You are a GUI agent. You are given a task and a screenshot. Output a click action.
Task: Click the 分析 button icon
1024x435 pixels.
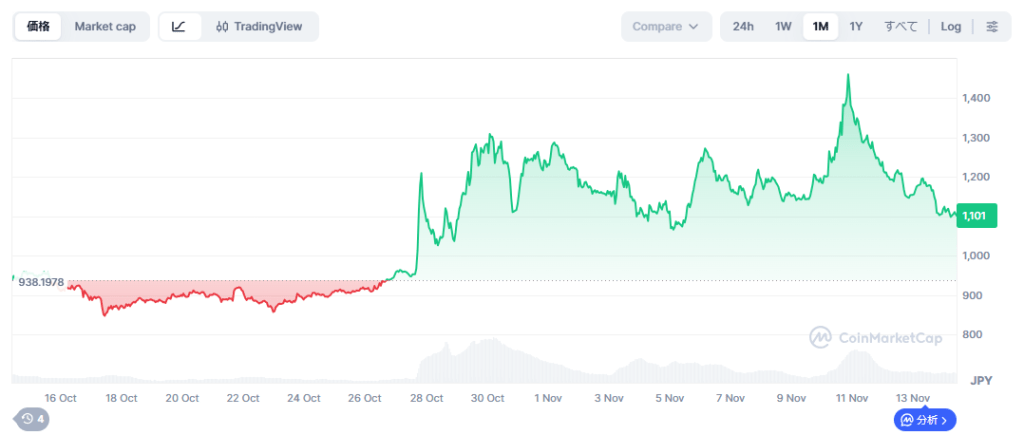click(907, 420)
